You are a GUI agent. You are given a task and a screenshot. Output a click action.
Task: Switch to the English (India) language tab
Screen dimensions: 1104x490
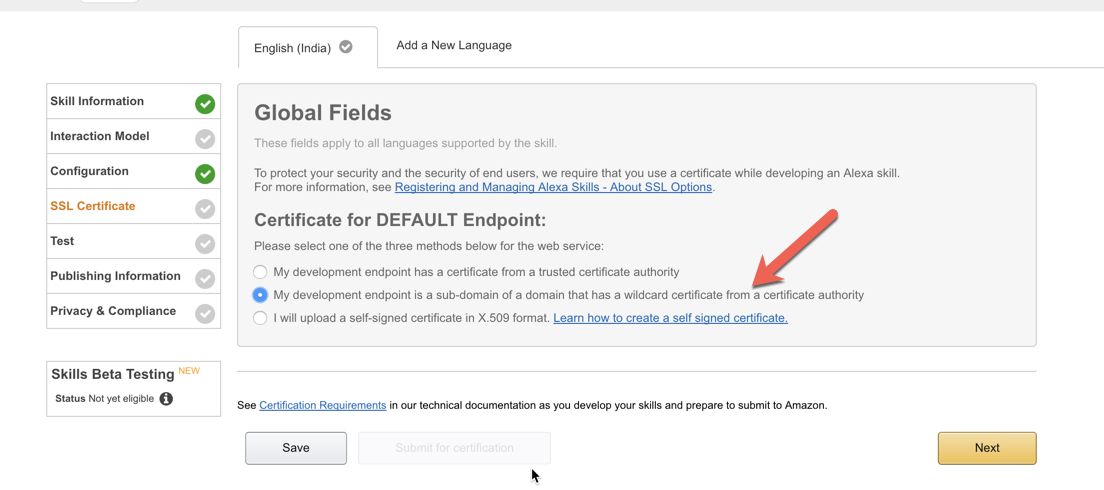(x=292, y=48)
